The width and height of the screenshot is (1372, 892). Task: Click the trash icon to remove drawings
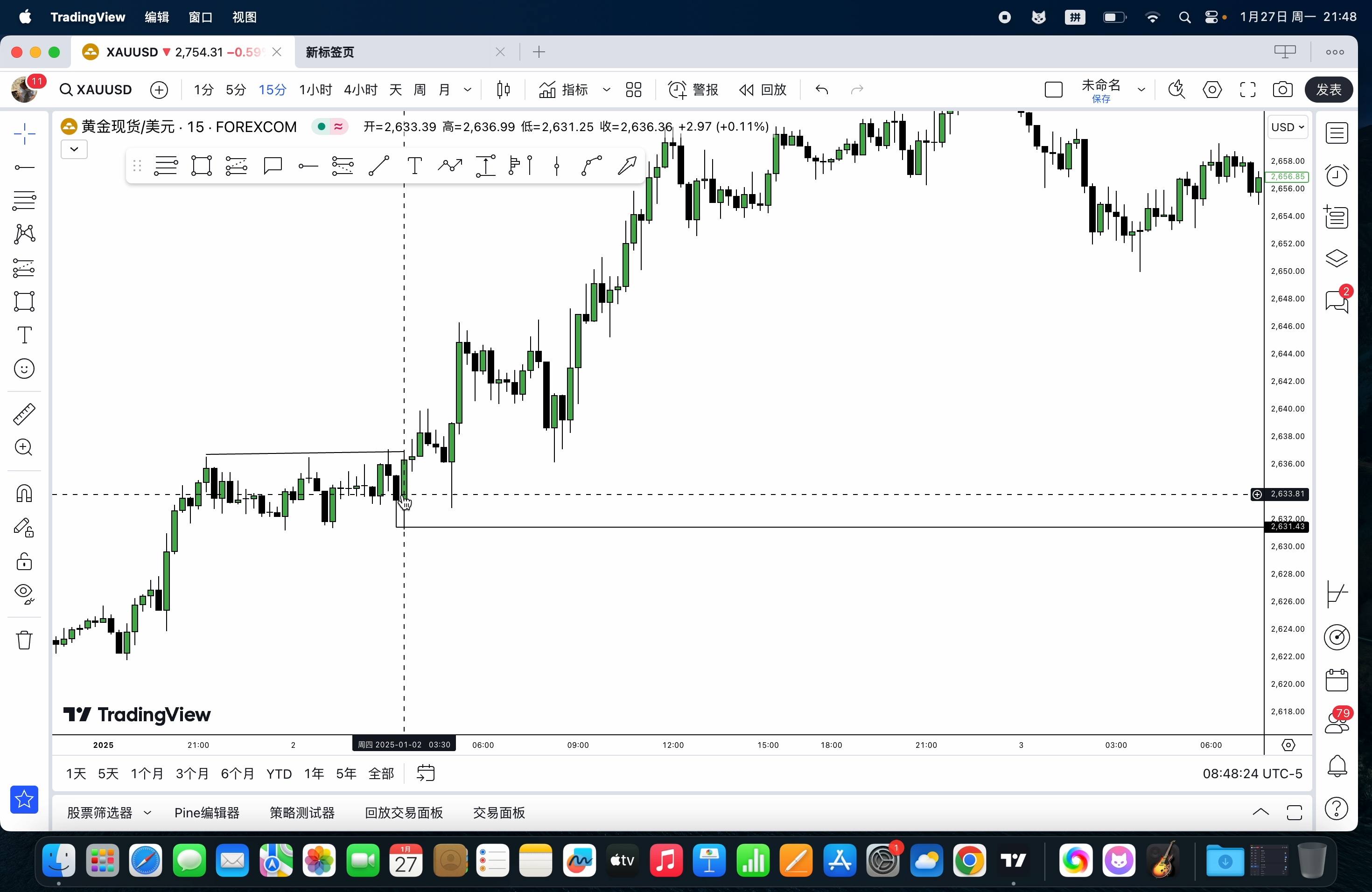[24, 640]
